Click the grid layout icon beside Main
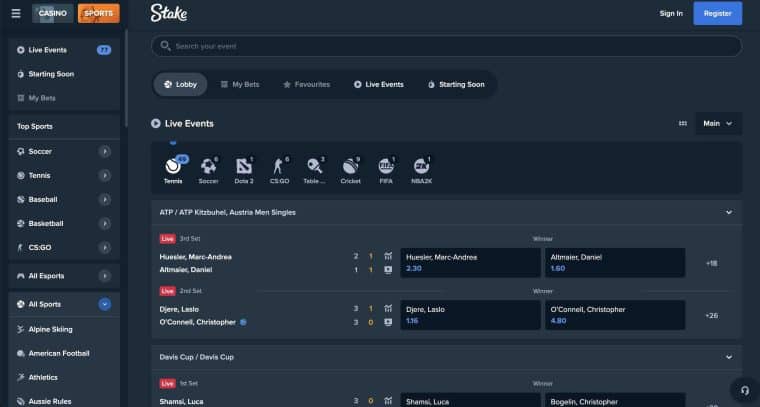This screenshot has width=760, height=407. 682,124
